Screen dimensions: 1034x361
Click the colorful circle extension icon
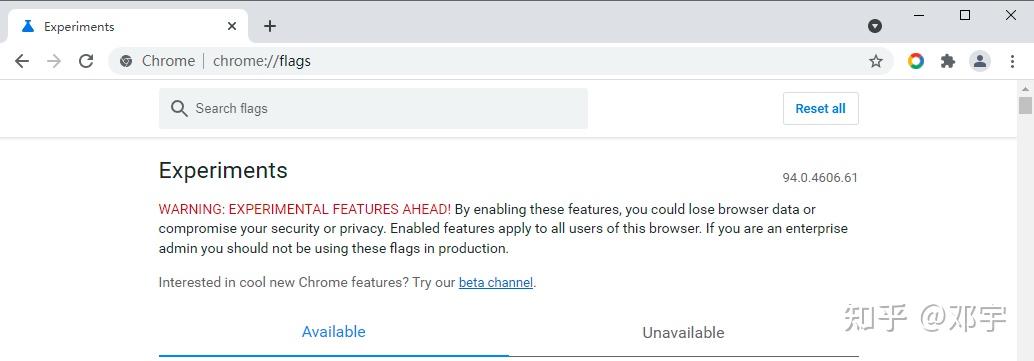click(x=915, y=61)
